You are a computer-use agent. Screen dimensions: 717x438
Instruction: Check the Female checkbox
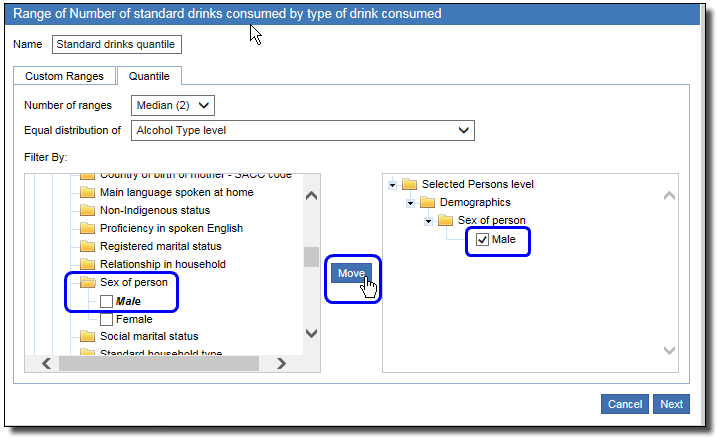(x=106, y=319)
